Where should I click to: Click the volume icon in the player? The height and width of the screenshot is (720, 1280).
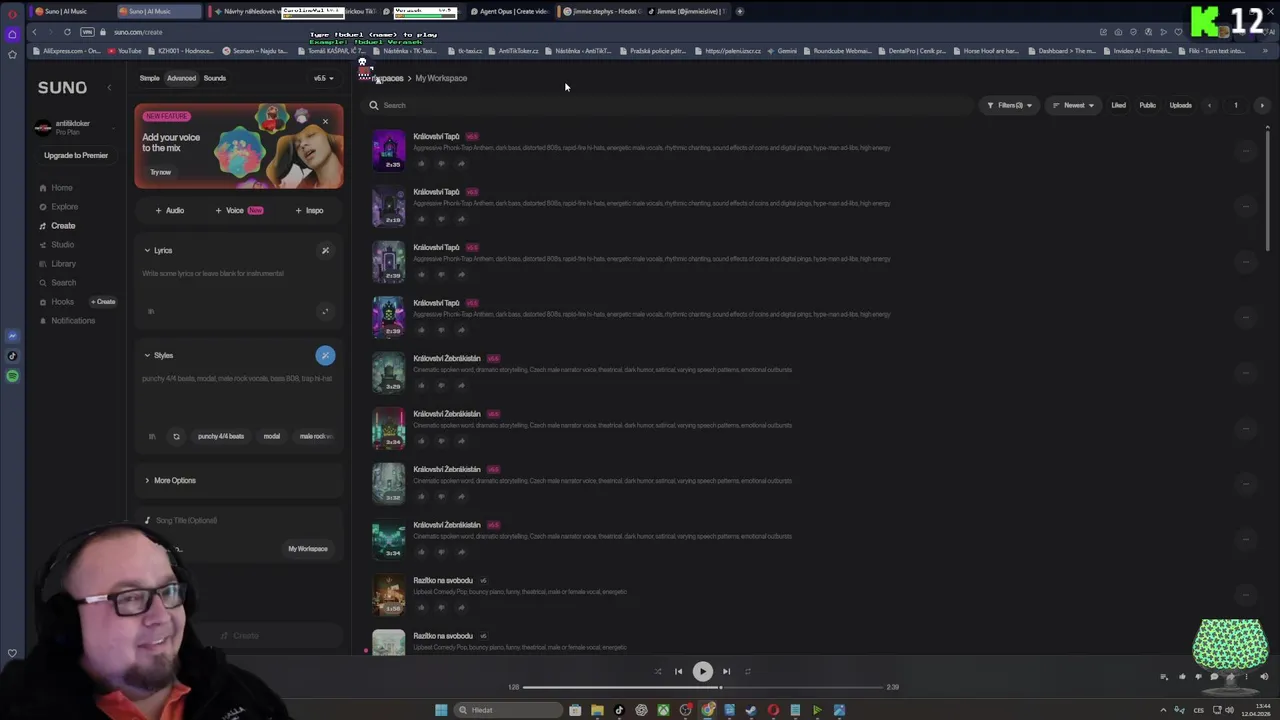tap(1264, 677)
